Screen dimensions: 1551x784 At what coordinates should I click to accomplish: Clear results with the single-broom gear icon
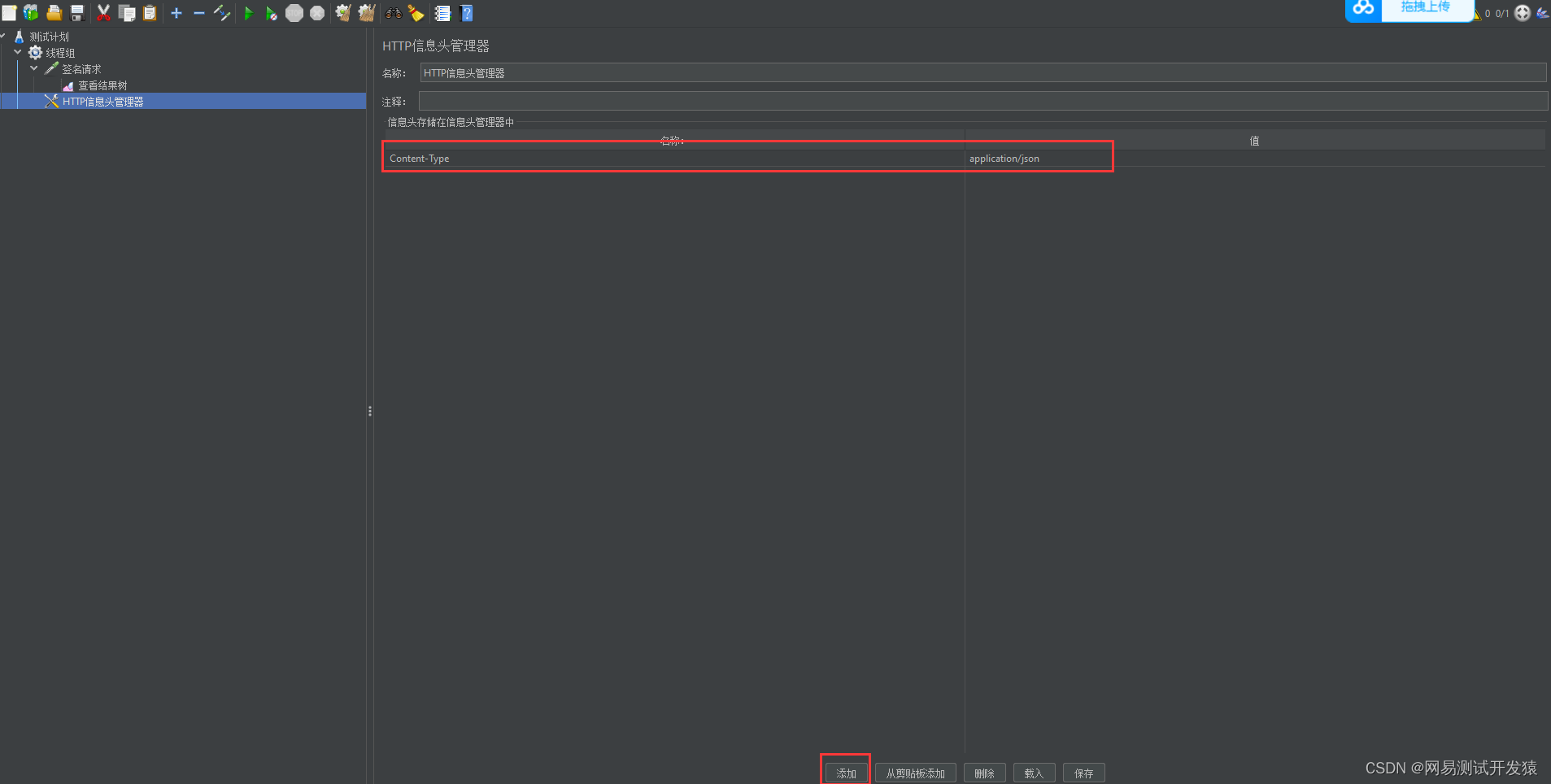point(343,13)
